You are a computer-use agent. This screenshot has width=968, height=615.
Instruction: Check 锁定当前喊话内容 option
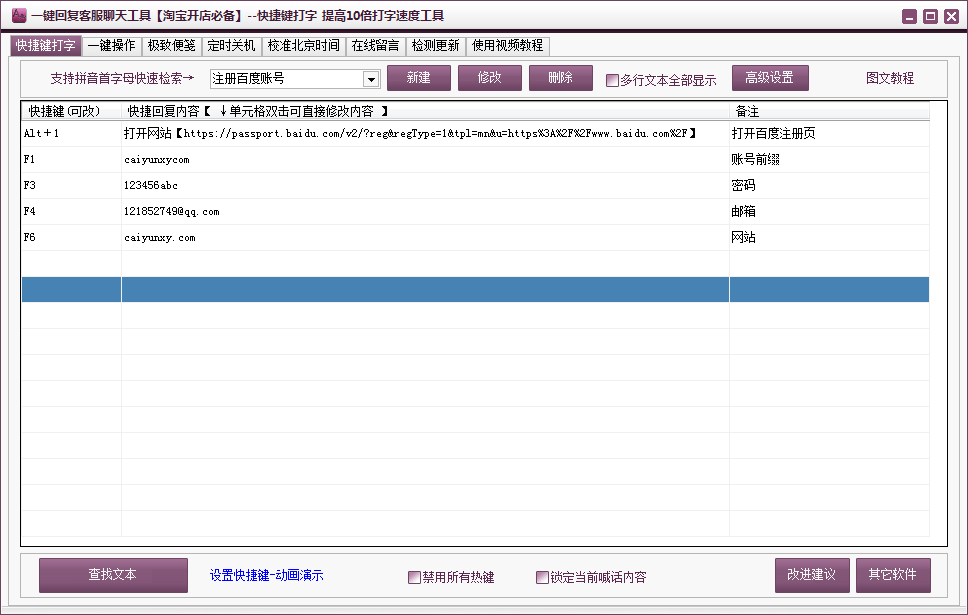(543, 577)
